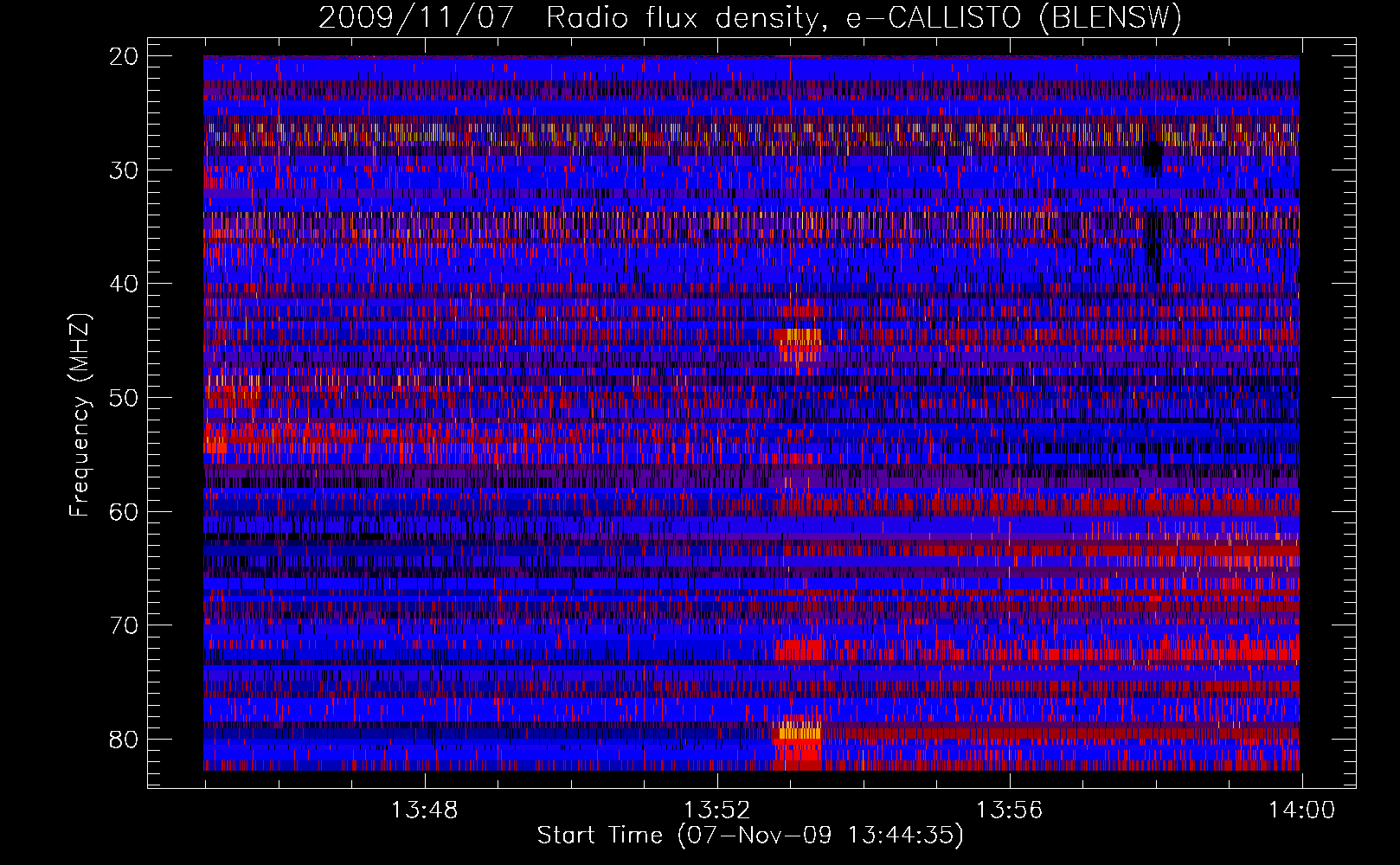Click the '13:52' time tick label
This screenshot has height=865, width=1400.
pyautogui.click(x=716, y=811)
